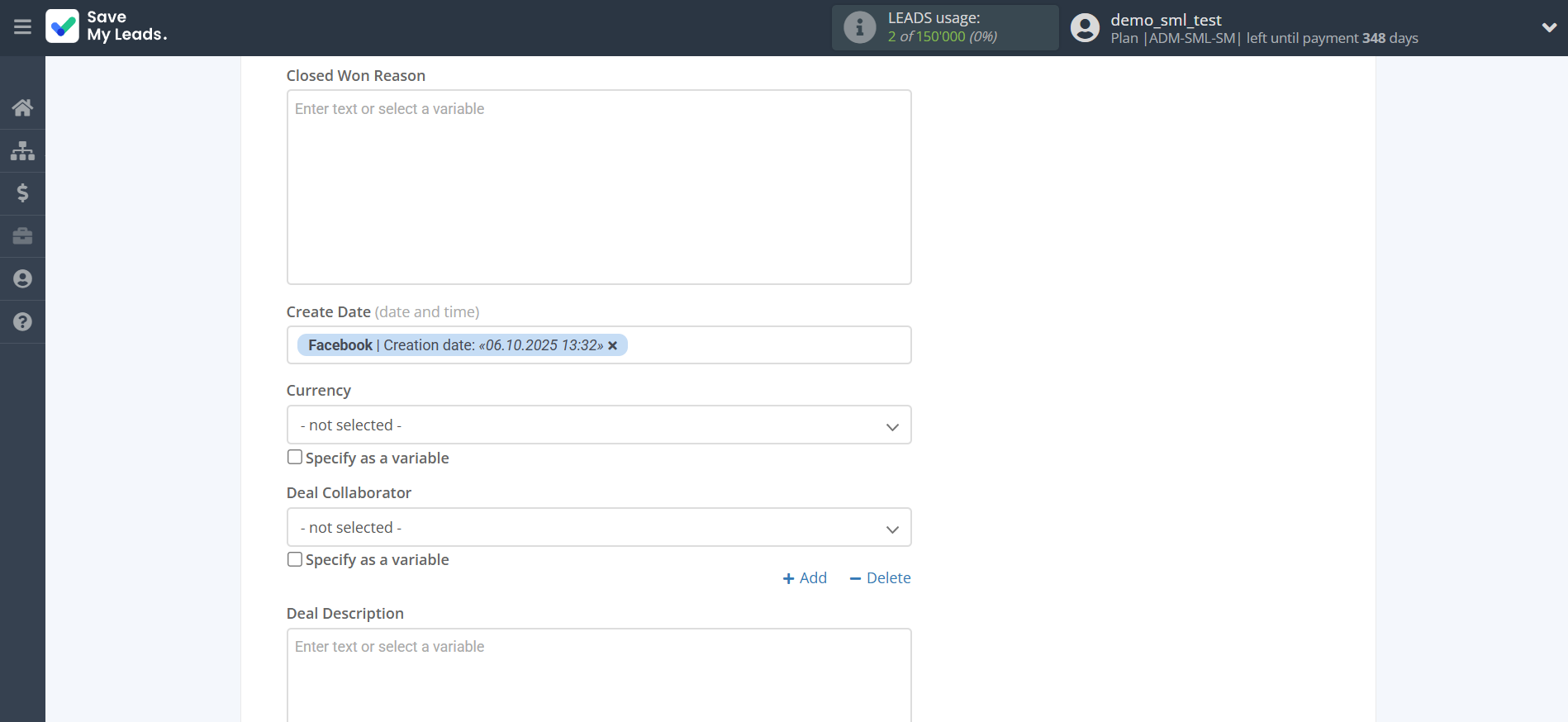Open help via the sidebar question mark icon

22,322
